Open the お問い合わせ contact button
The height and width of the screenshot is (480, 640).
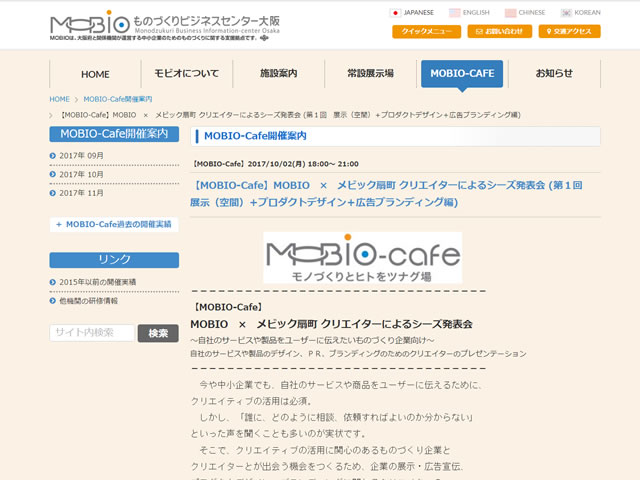coord(500,31)
